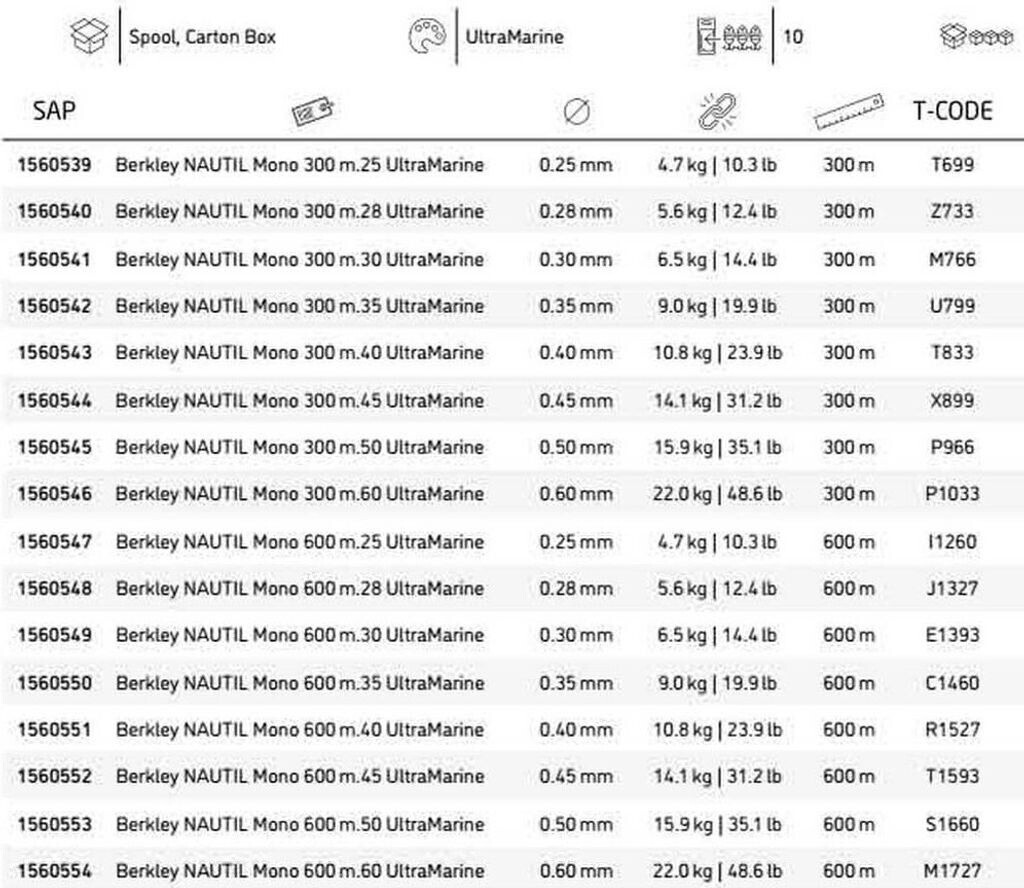Click the open box packaging icon
Viewport: 1024px width, 888px height.
(88, 37)
